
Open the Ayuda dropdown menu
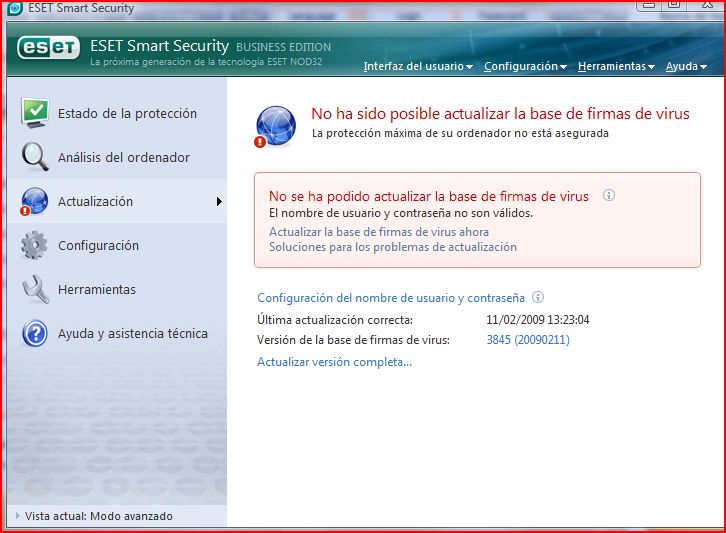[x=686, y=67]
